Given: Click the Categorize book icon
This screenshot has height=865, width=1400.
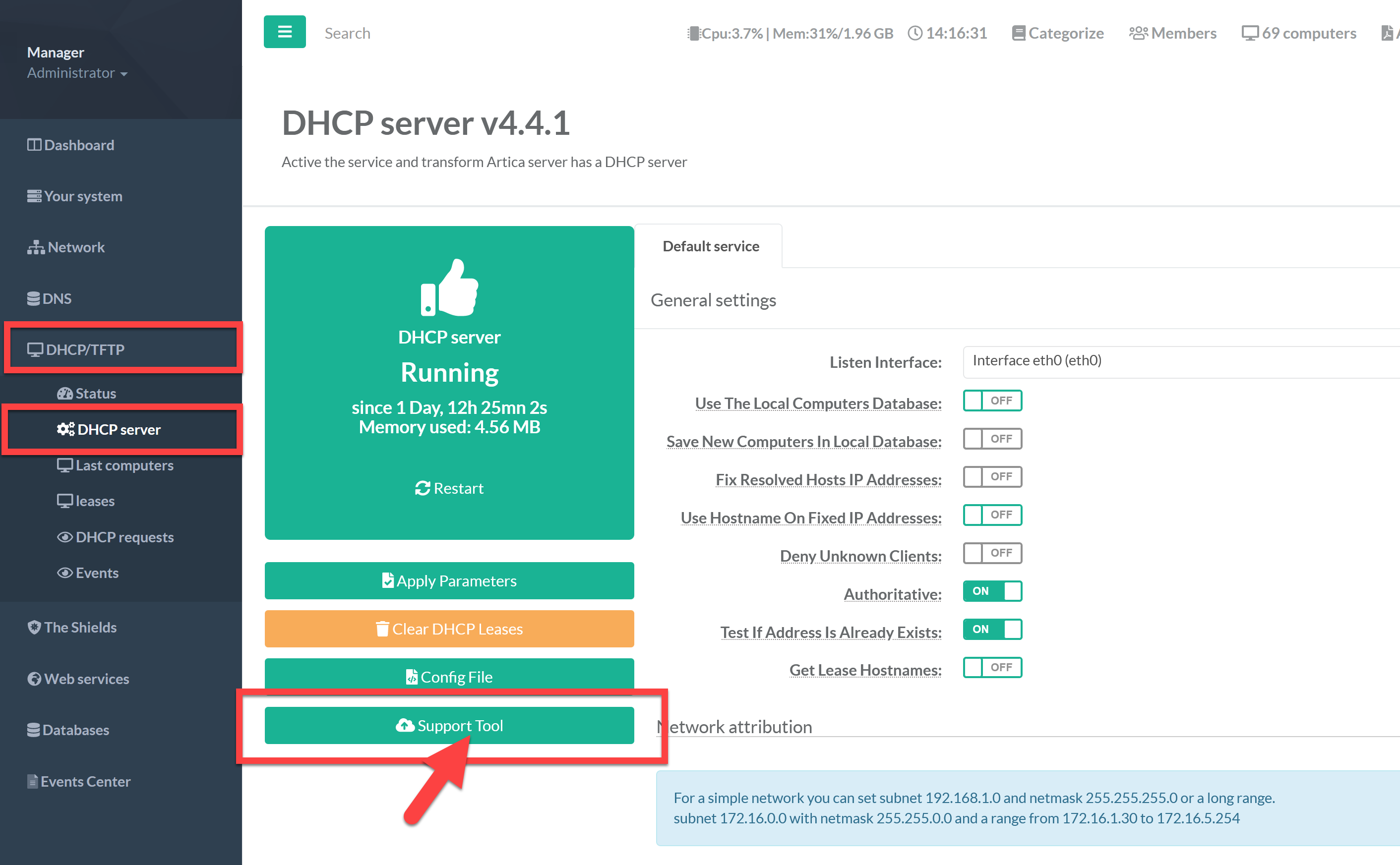Looking at the screenshot, I should (1018, 33).
